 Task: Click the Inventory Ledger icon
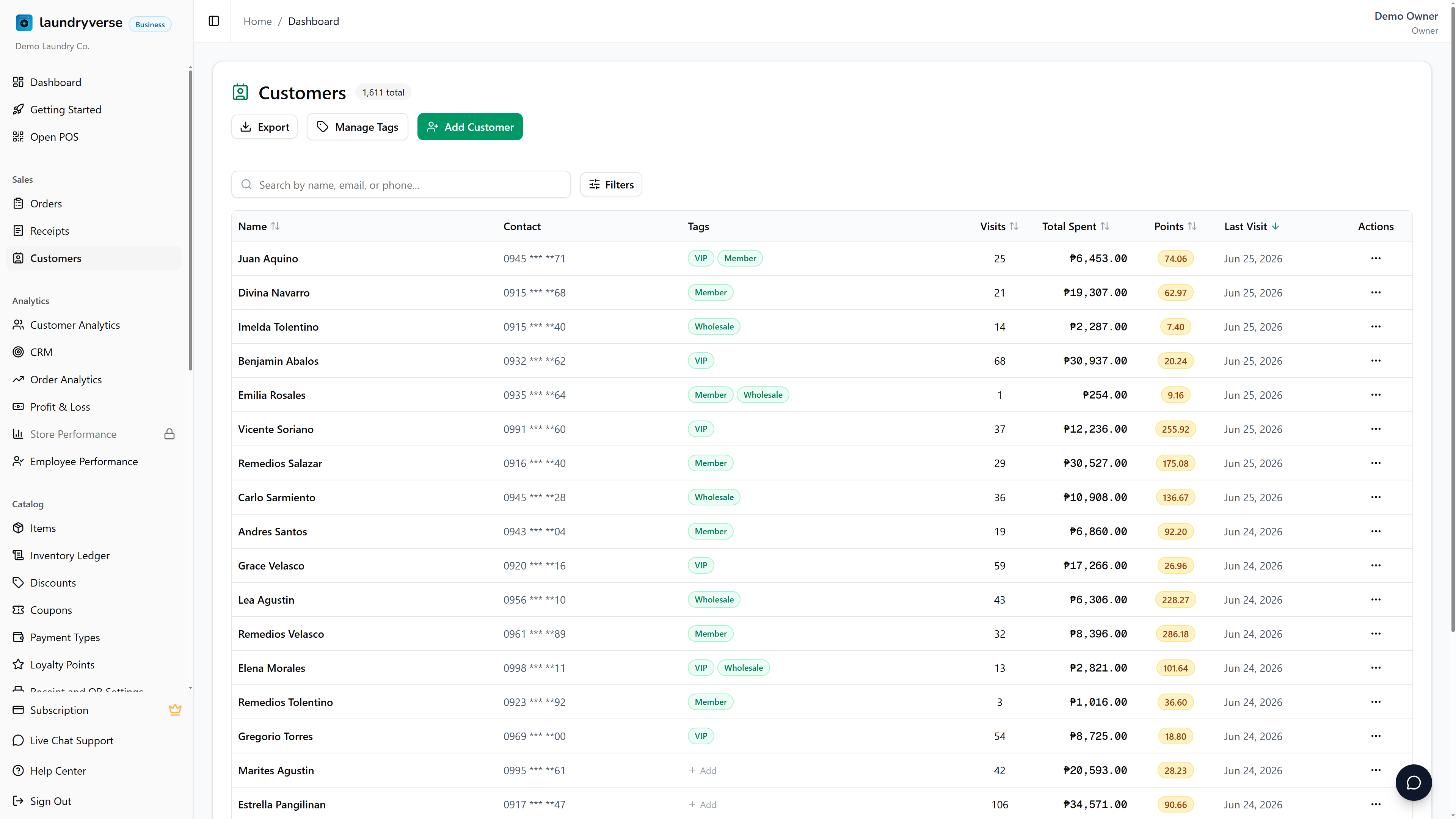[x=18, y=555]
